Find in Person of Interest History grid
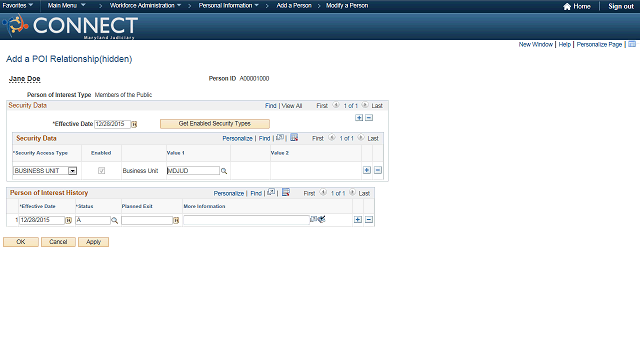 tap(256, 193)
